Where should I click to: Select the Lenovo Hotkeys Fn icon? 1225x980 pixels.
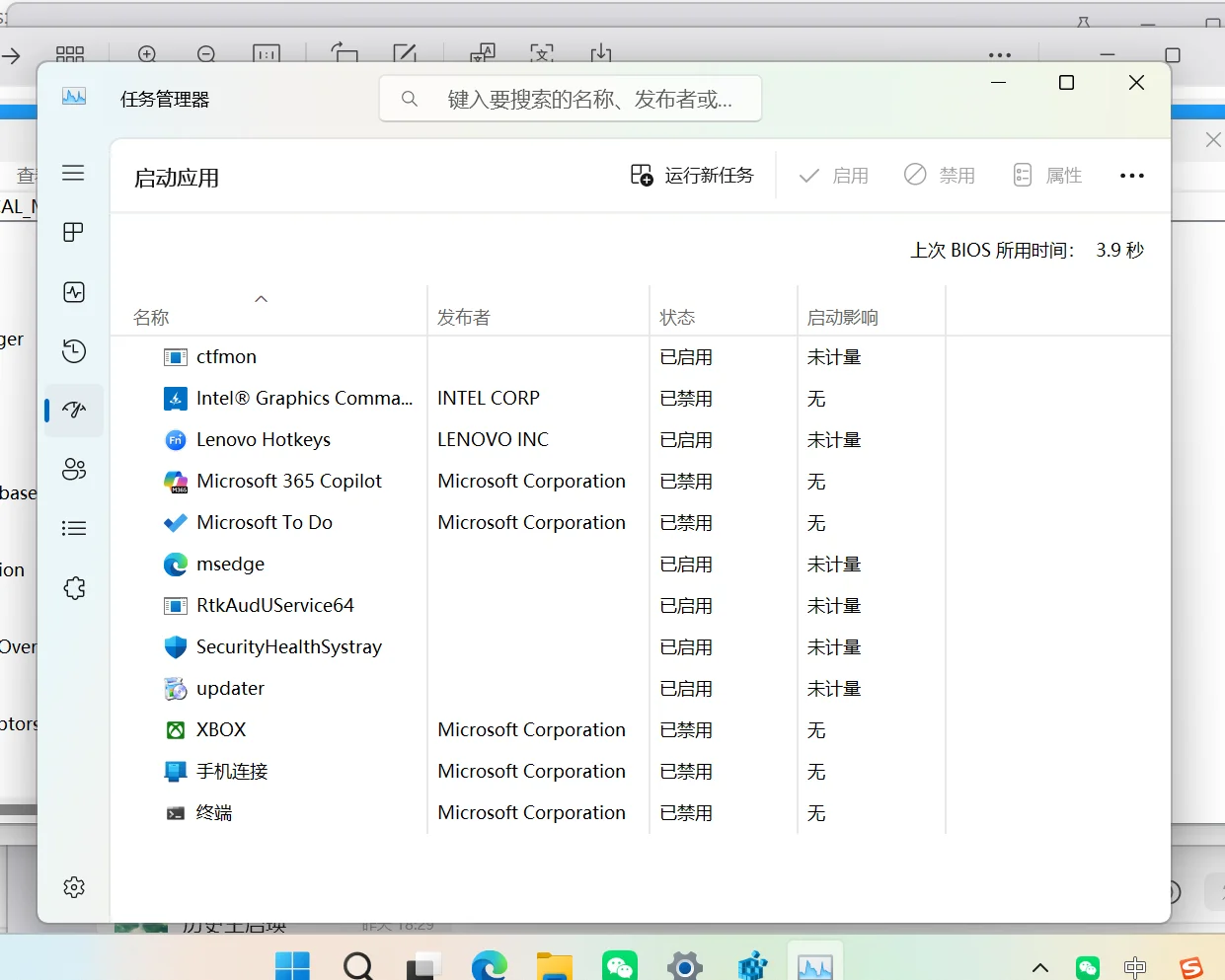(175, 440)
